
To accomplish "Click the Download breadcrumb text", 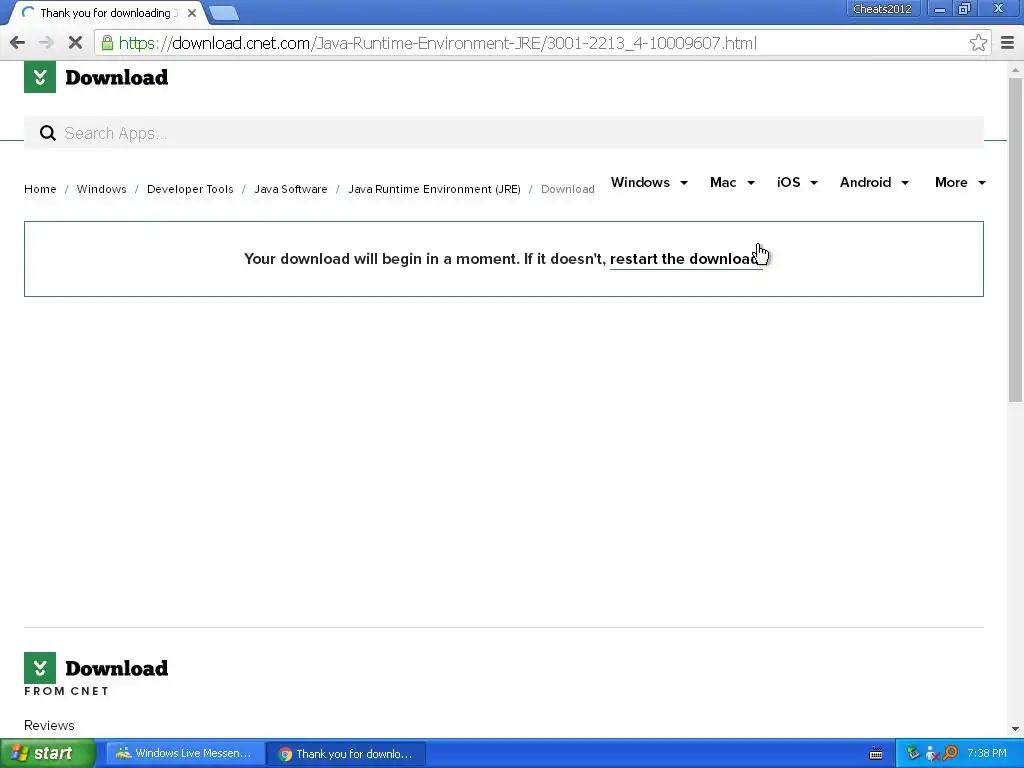I will point(568,189).
